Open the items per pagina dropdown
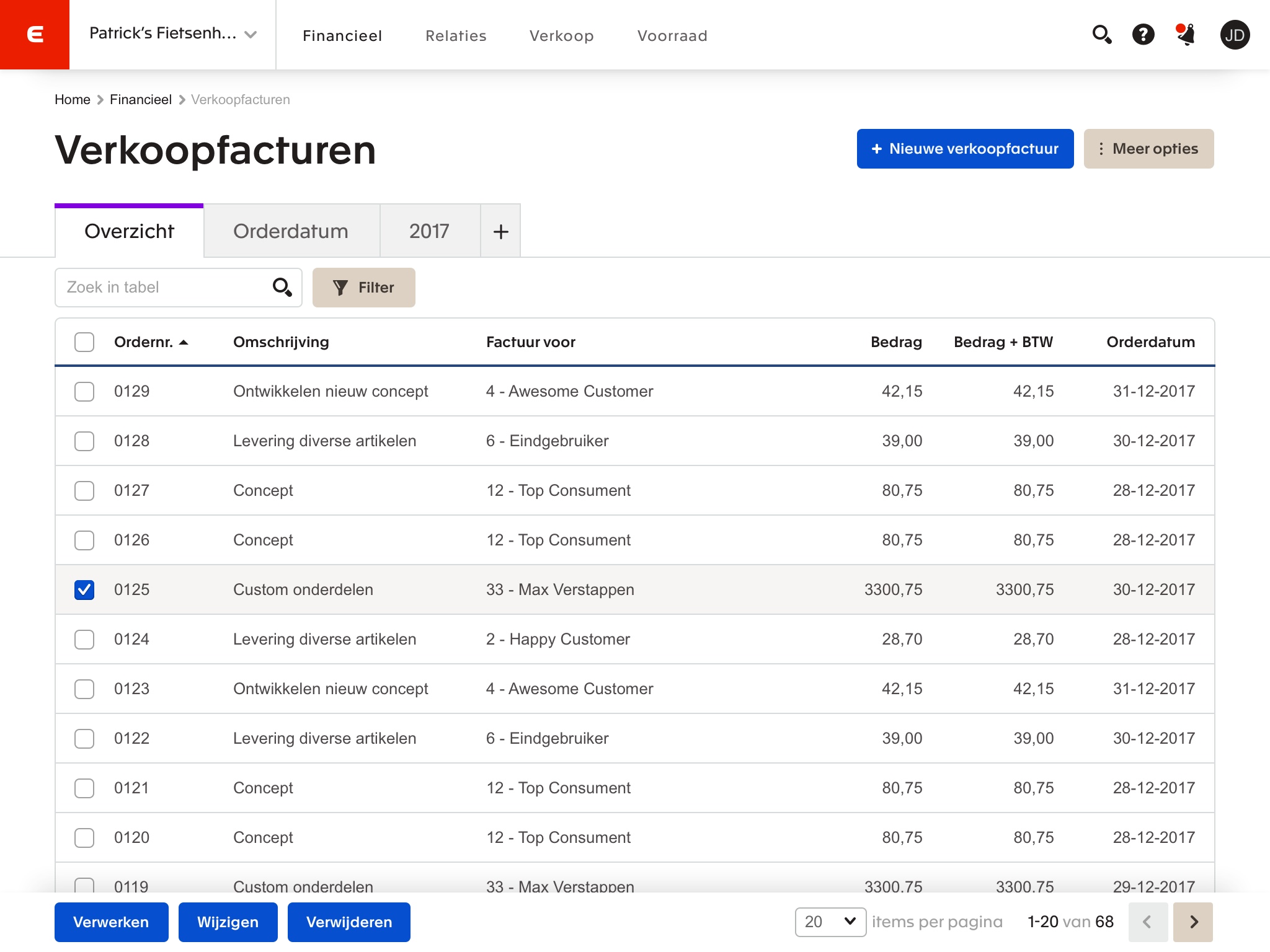Image resolution: width=1270 pixels, height=952 pixels. point(830,922)
